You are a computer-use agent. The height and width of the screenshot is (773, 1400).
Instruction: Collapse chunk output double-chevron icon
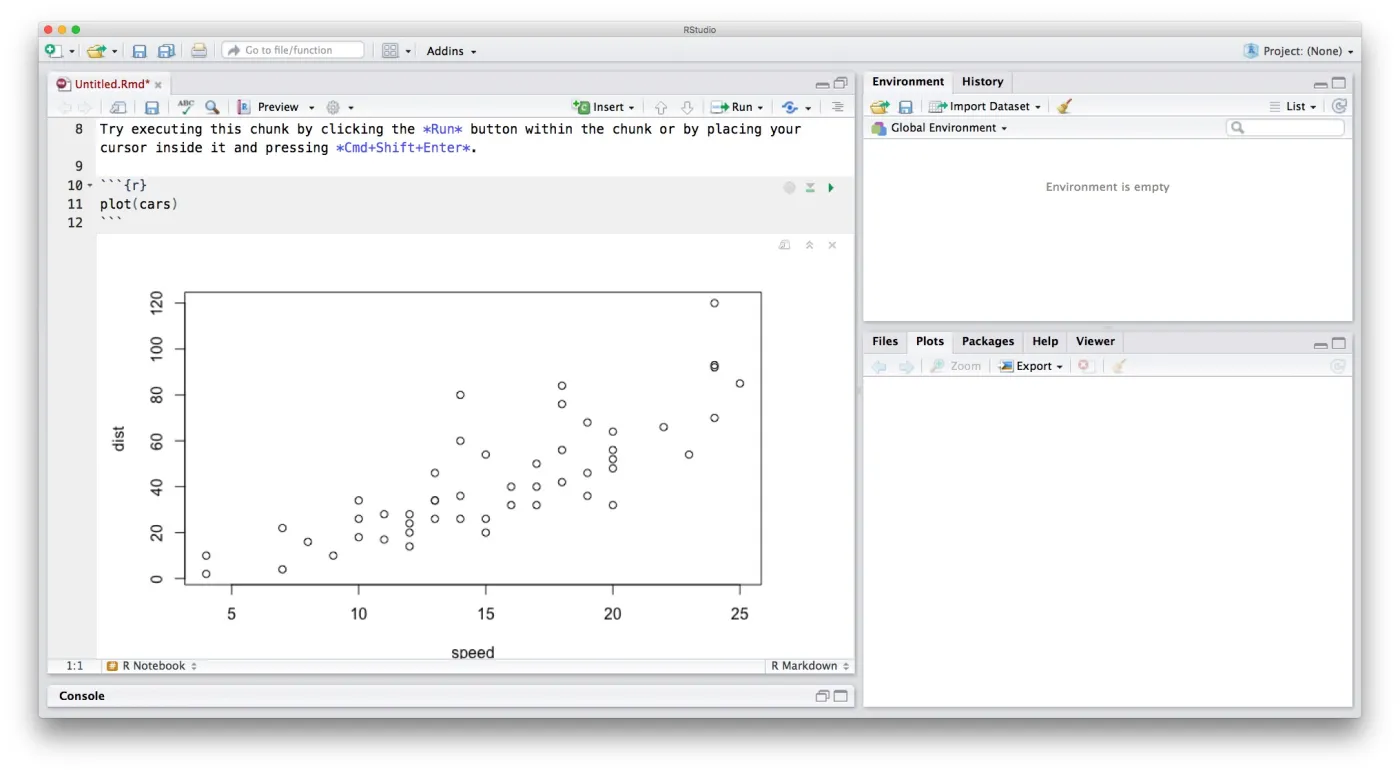810,245
